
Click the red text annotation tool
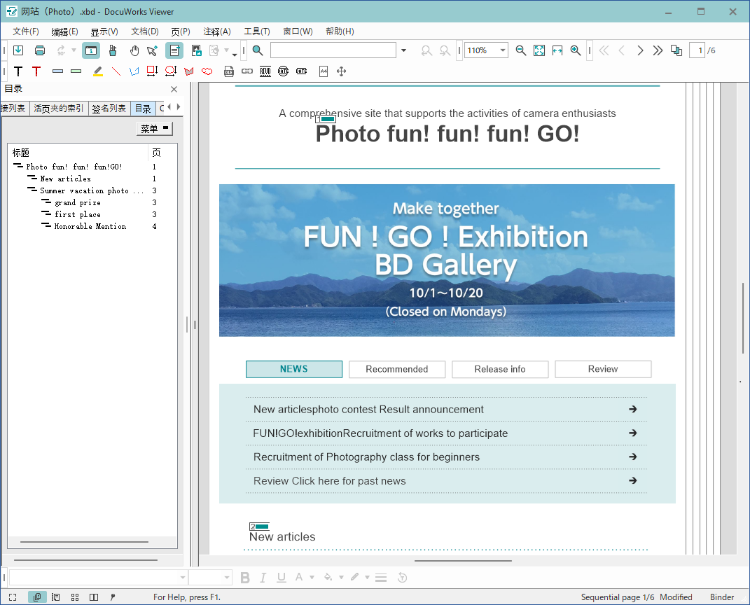click(37, 71)
